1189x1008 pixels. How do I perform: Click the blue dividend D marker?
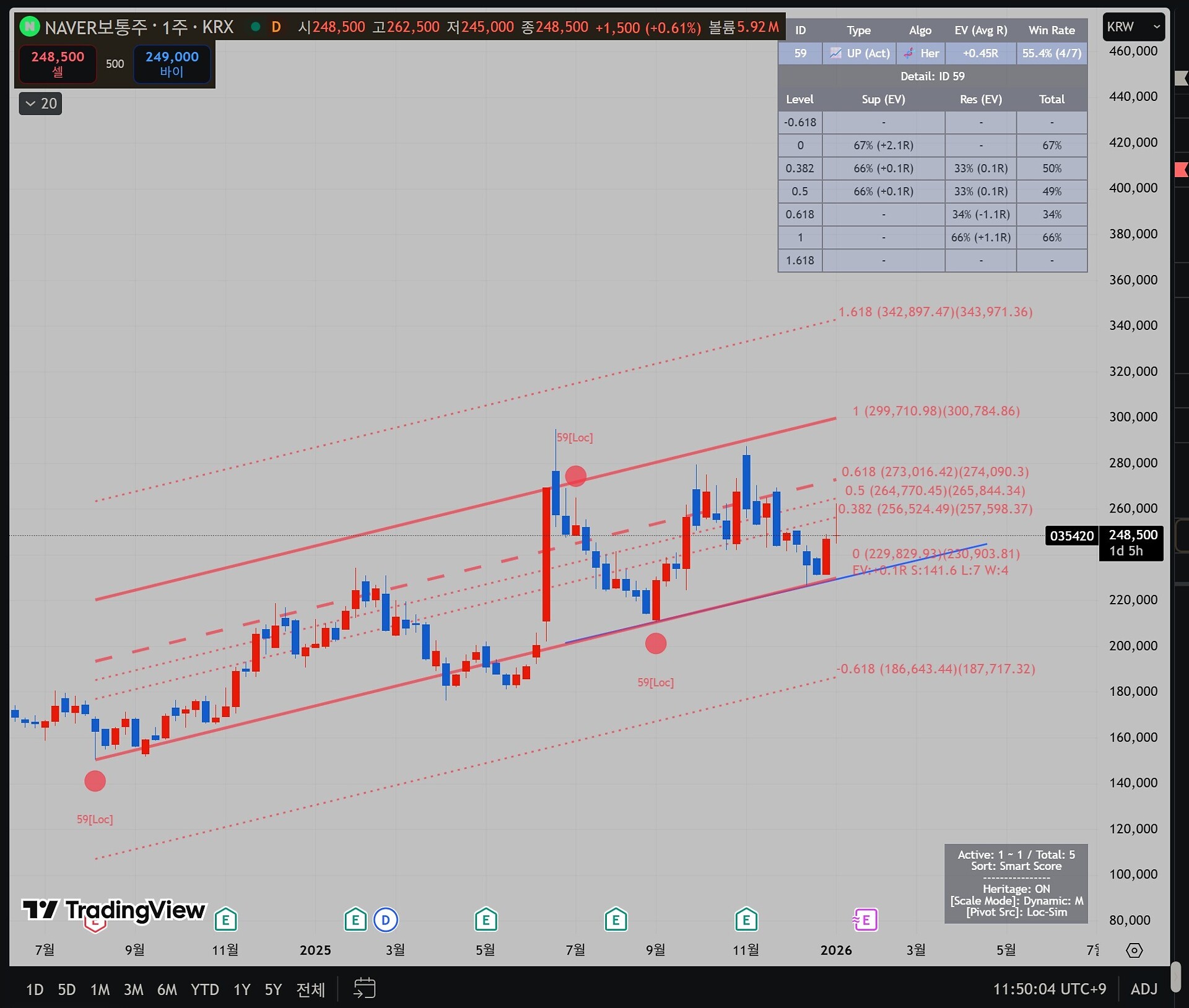(386, 920)
